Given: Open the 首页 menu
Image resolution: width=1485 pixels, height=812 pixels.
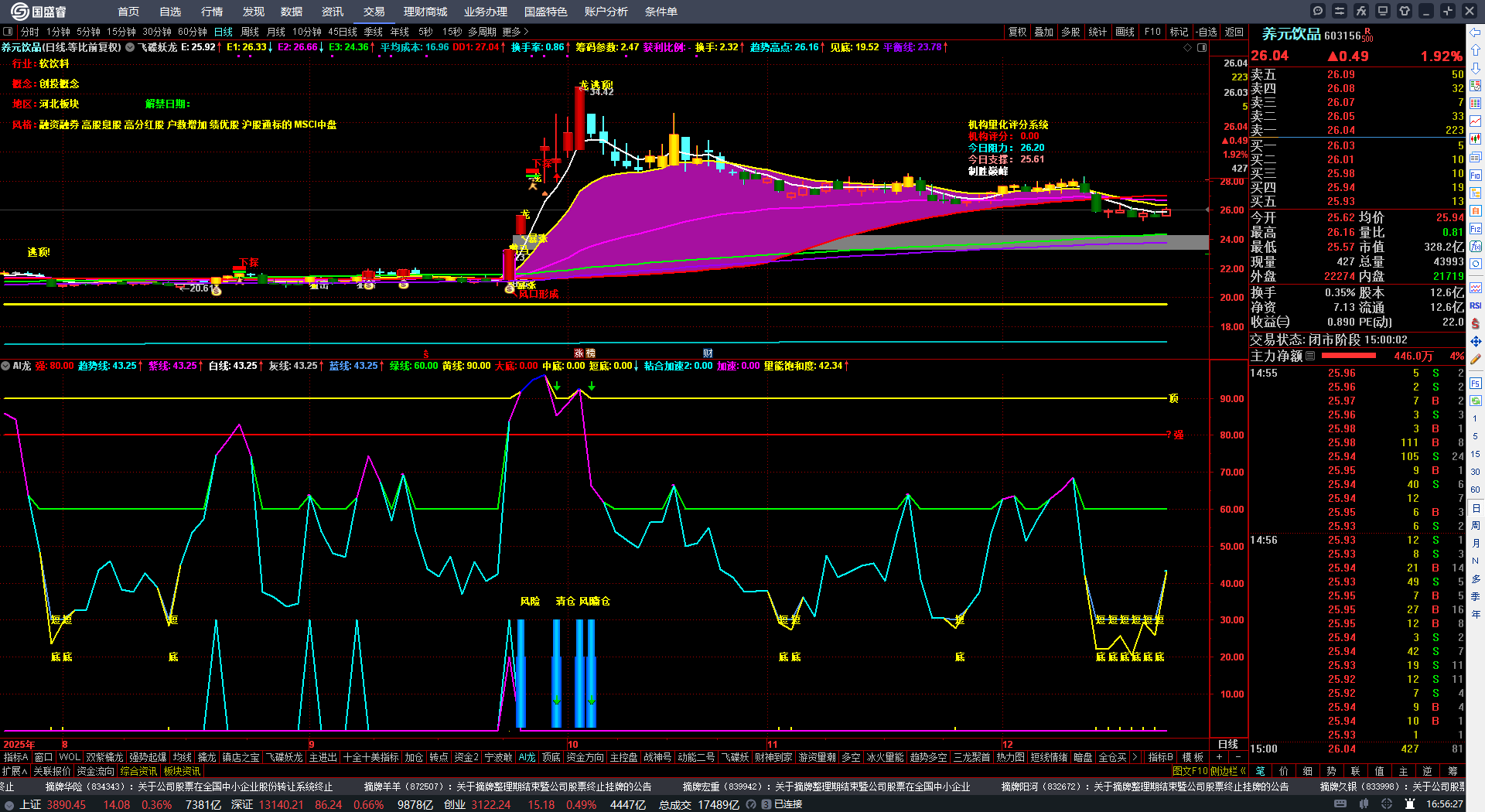Looking at the screenshot, I should (x=128, y=12).
